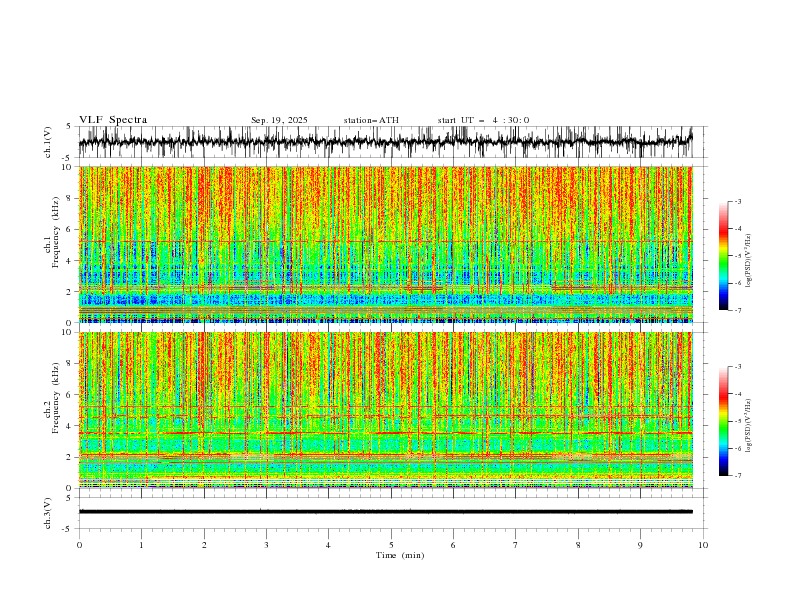Click the ch.1 spectrogram plot area
The width and height of the screenshot is (792, 612).
point(386,244)
